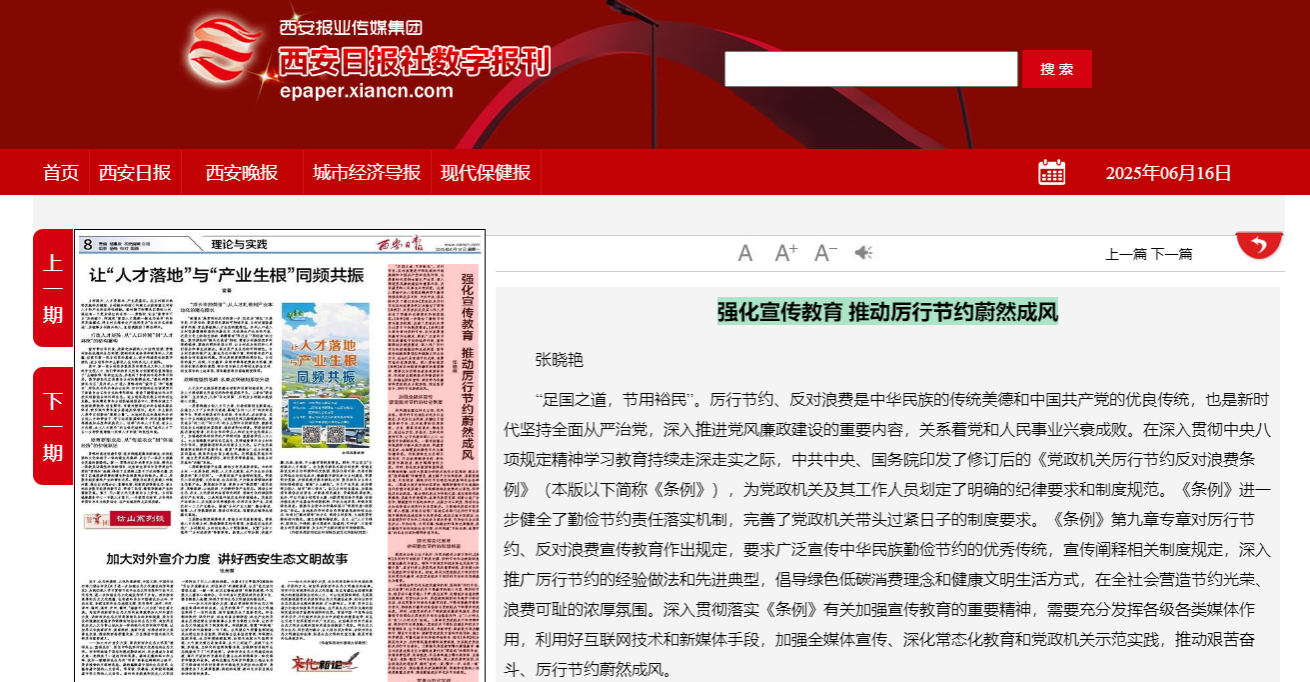This screenshot has height=682, width=1310.
Task: Switch to 西安晚报 tab
Action: [242, 172]
